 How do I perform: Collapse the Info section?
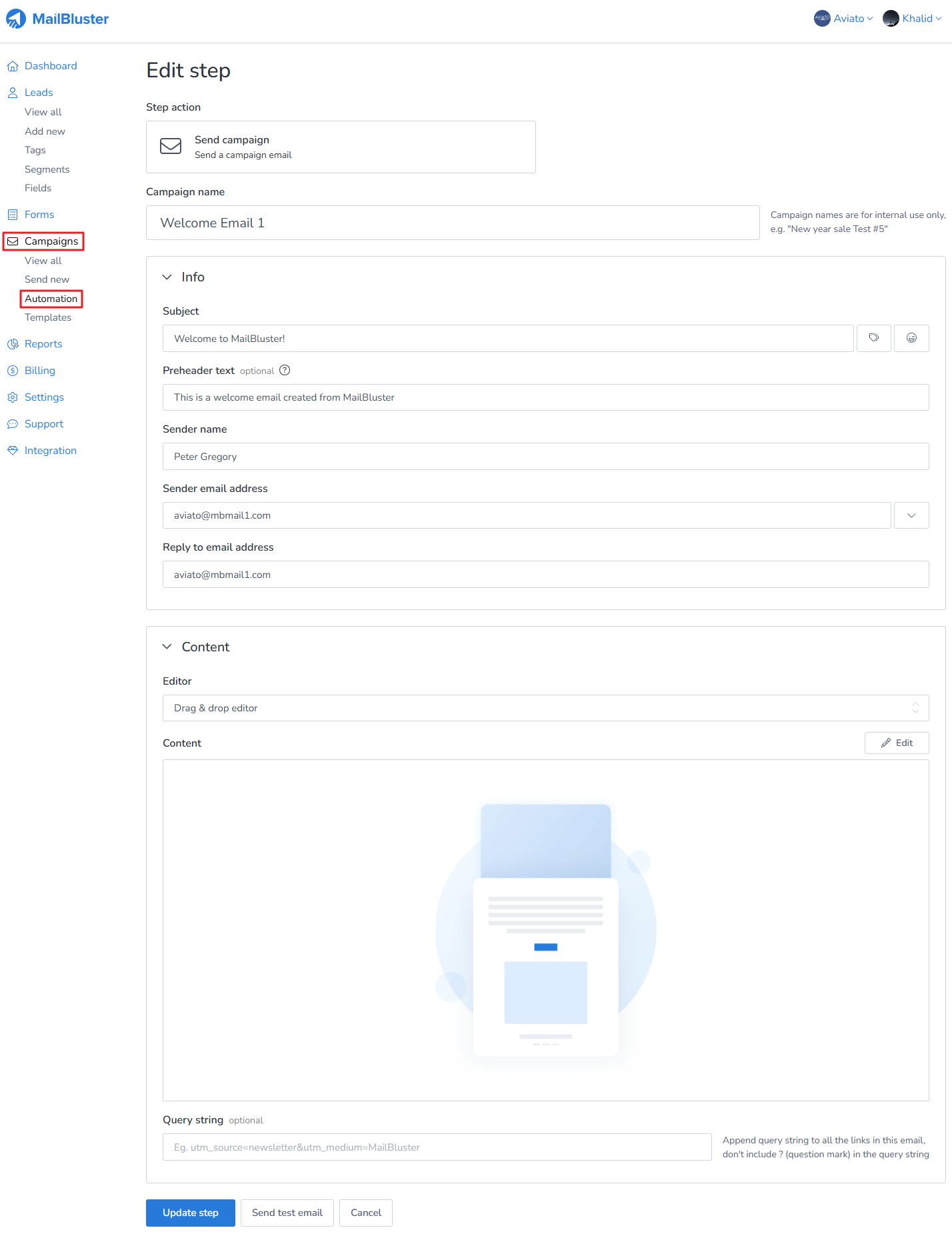click(167, 277)
